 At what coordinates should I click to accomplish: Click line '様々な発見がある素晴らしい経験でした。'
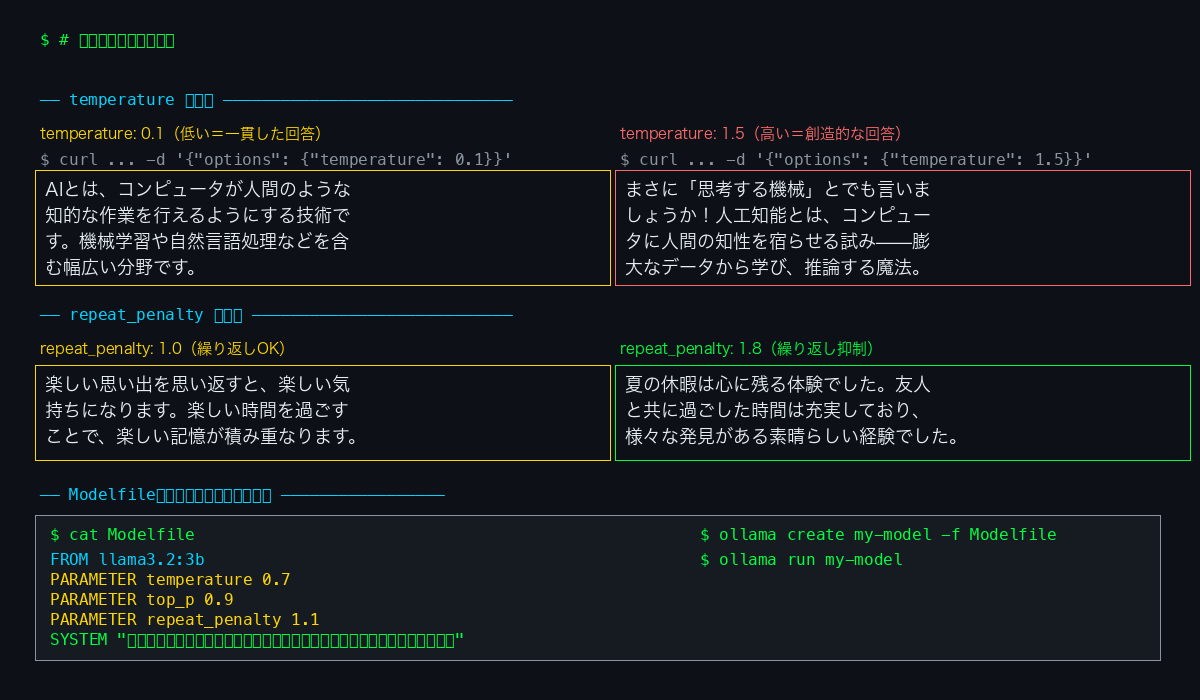pos(793,436)
